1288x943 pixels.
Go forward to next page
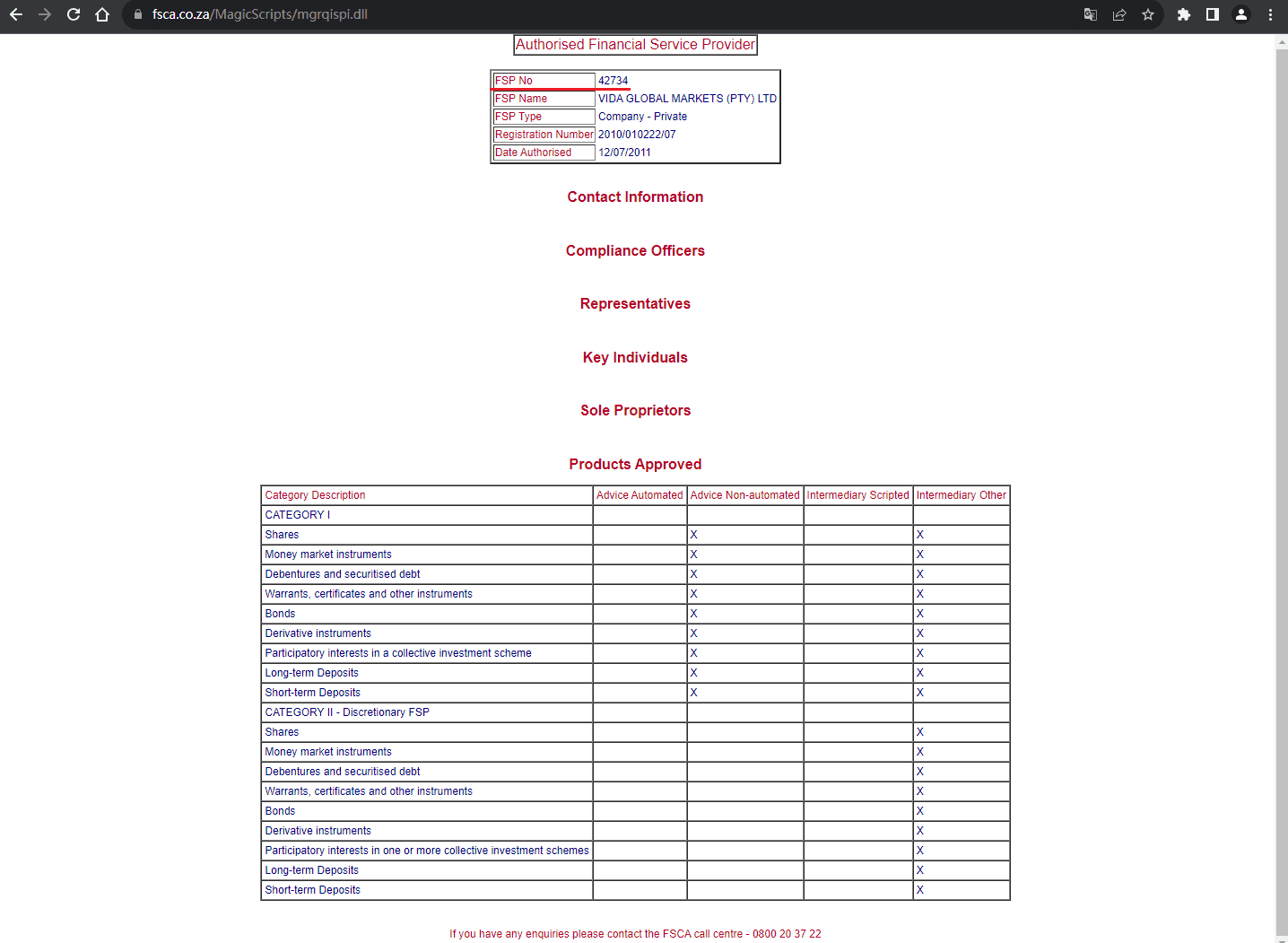[x=45, y=14]
